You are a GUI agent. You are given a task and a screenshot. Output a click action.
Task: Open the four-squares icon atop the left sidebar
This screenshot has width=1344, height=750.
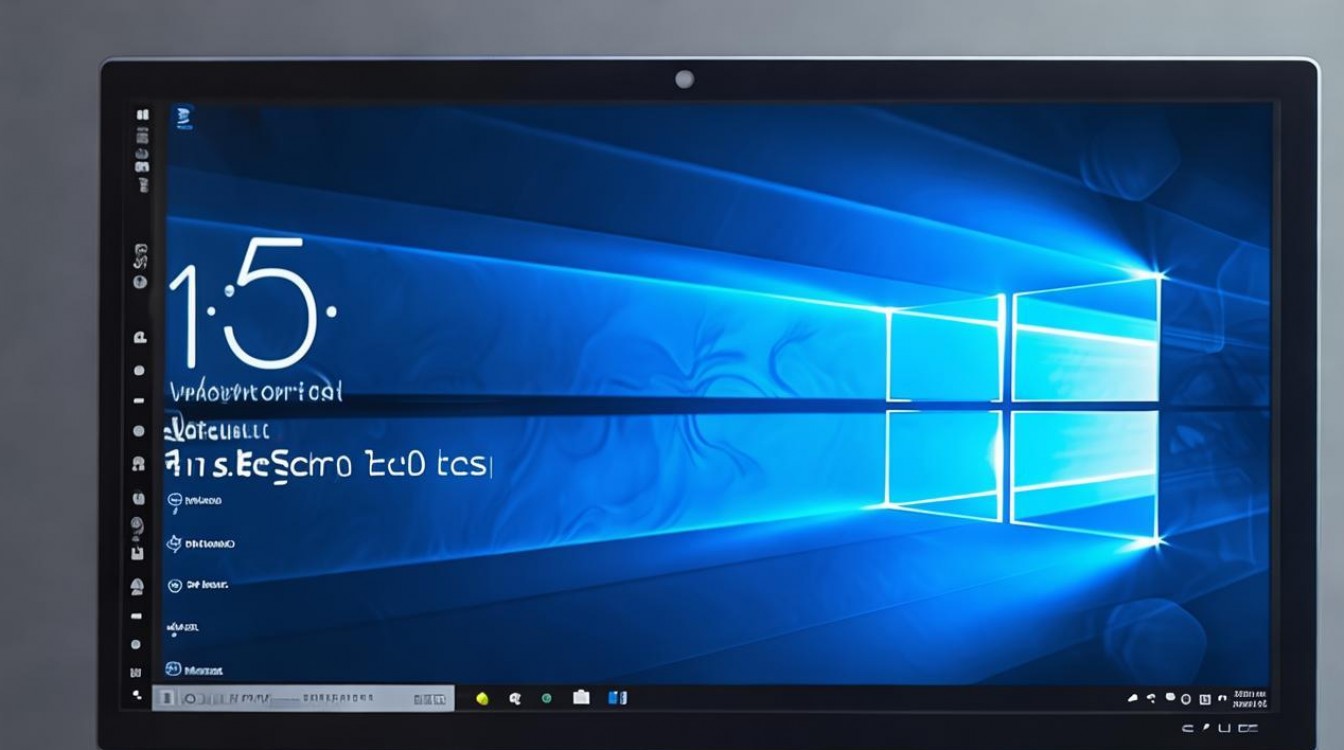(x=142, y=115)
